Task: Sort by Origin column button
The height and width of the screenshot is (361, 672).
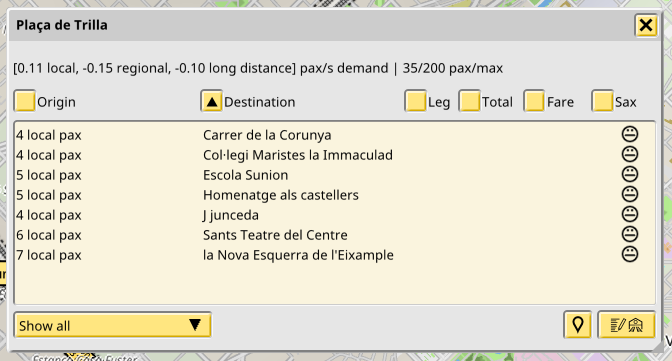Action: click(24, 101)
